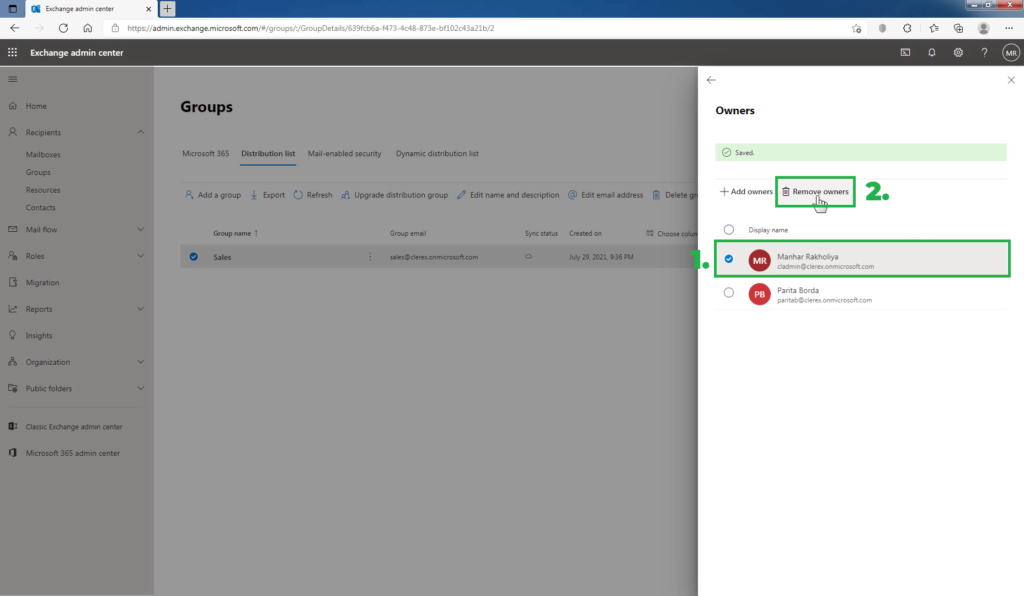
Task: Open Microsoft 365 admin center link
Action: [72, 453]
